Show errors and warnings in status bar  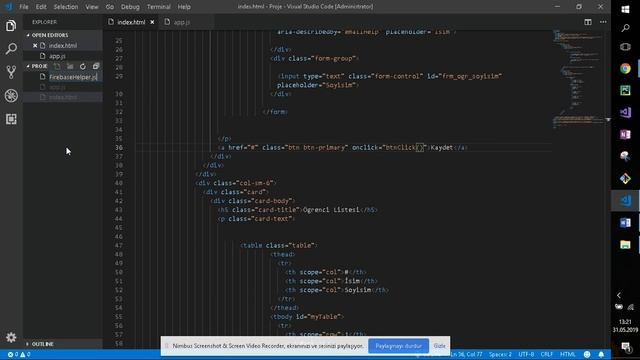click(x=19, y=354)
